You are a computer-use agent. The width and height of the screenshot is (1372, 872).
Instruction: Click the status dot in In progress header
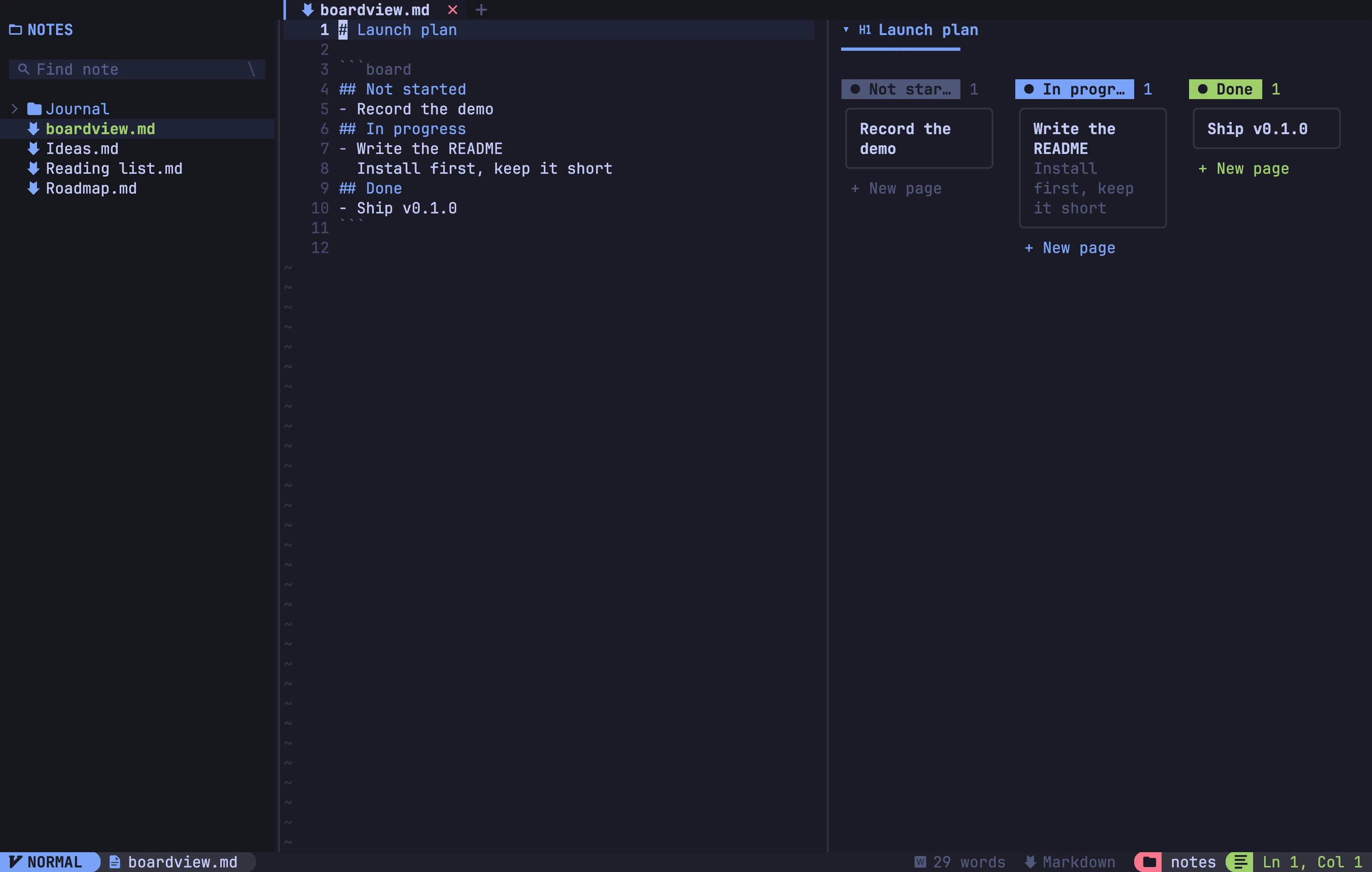[x=1029, y=89]
